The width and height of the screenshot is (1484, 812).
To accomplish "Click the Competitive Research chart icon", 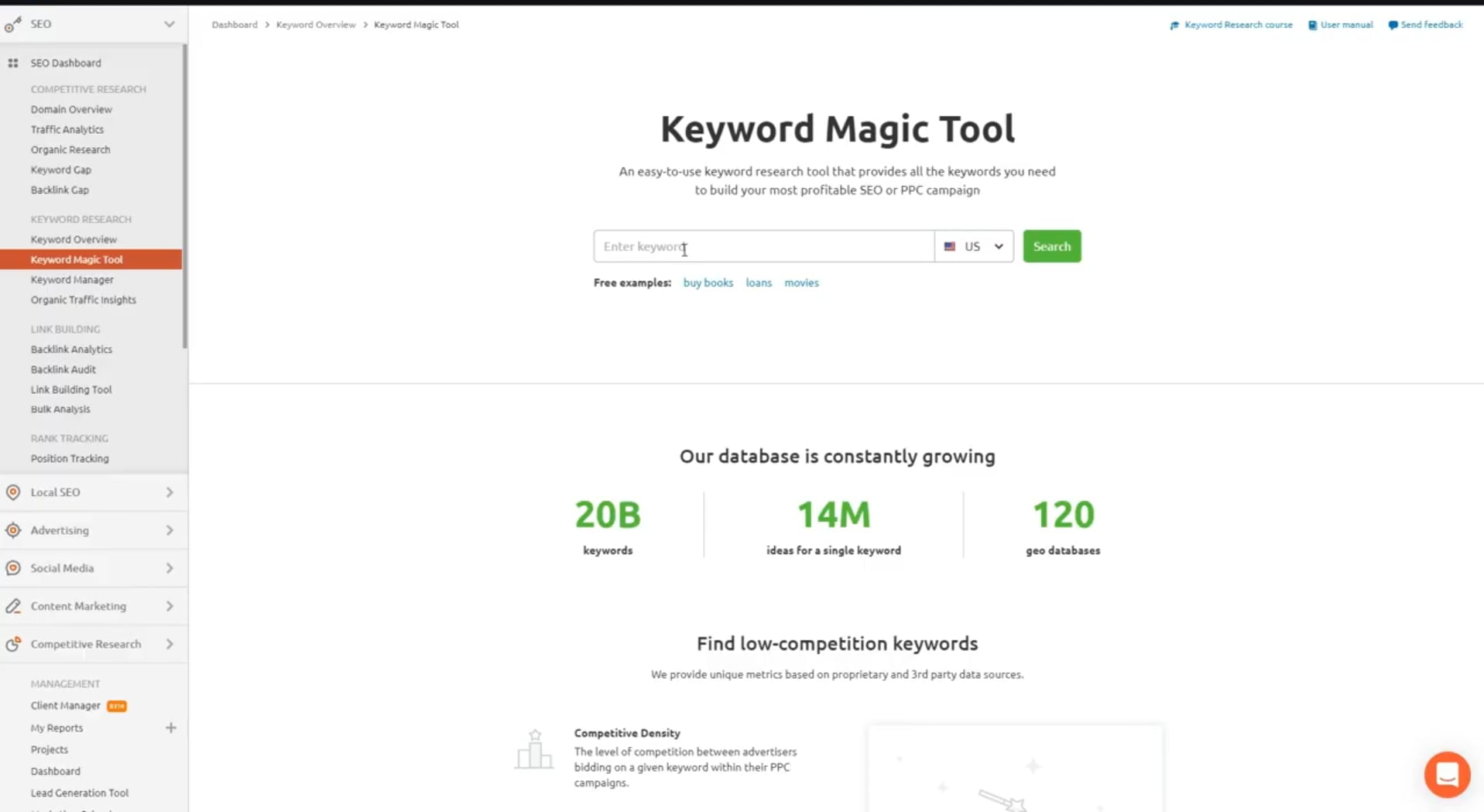I will click(x=12, y=644).
